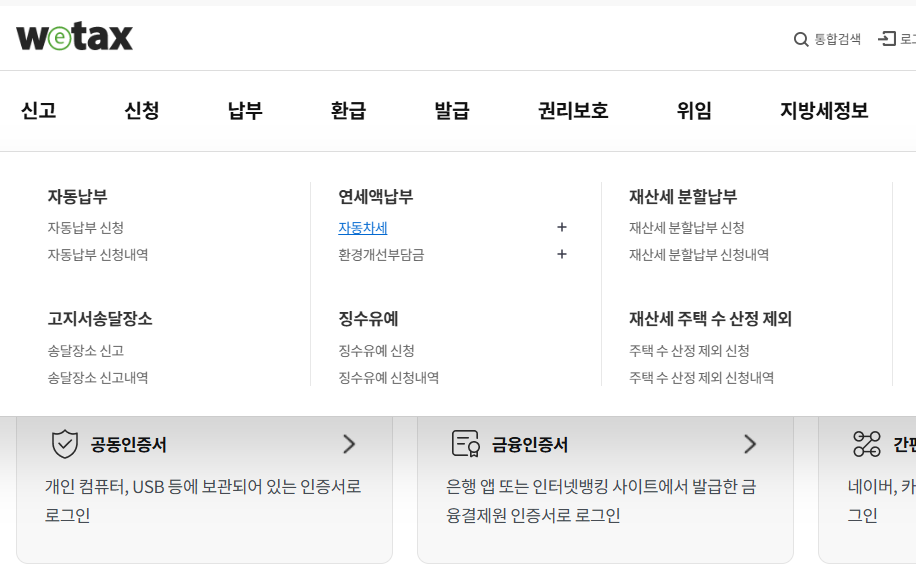Select the 신고 menu item
The height and width of the screenshot is (582, 916).
tap(38, 111)
